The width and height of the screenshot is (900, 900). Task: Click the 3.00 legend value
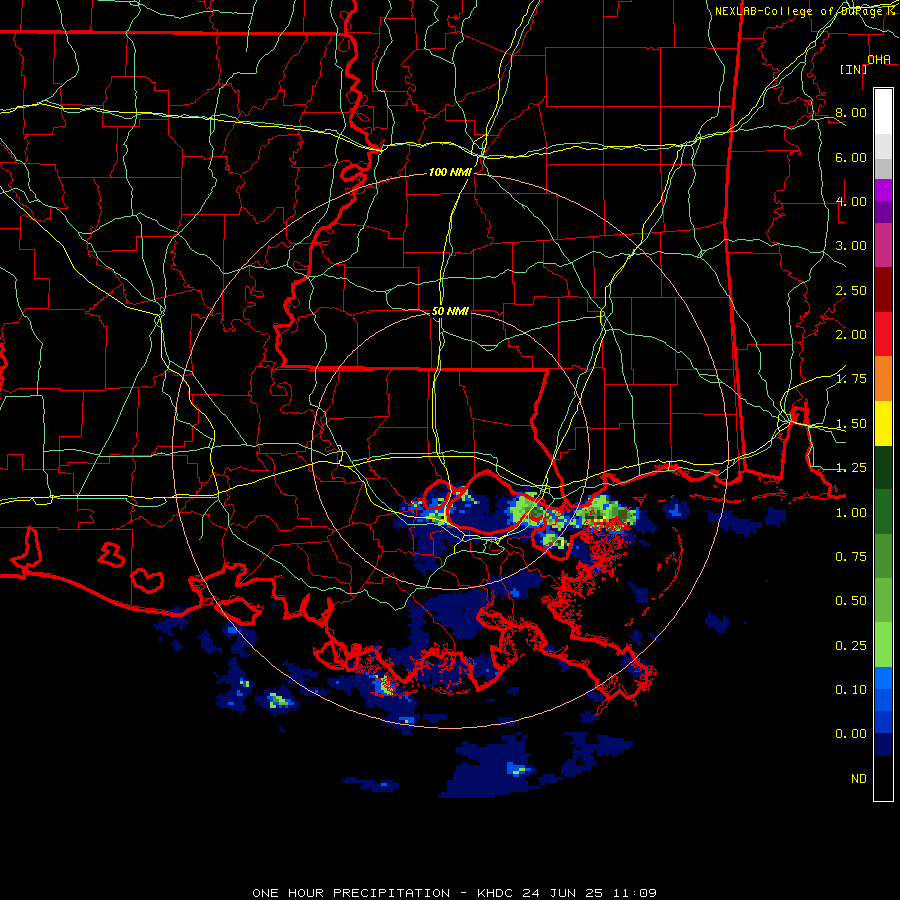pos(851,246)
